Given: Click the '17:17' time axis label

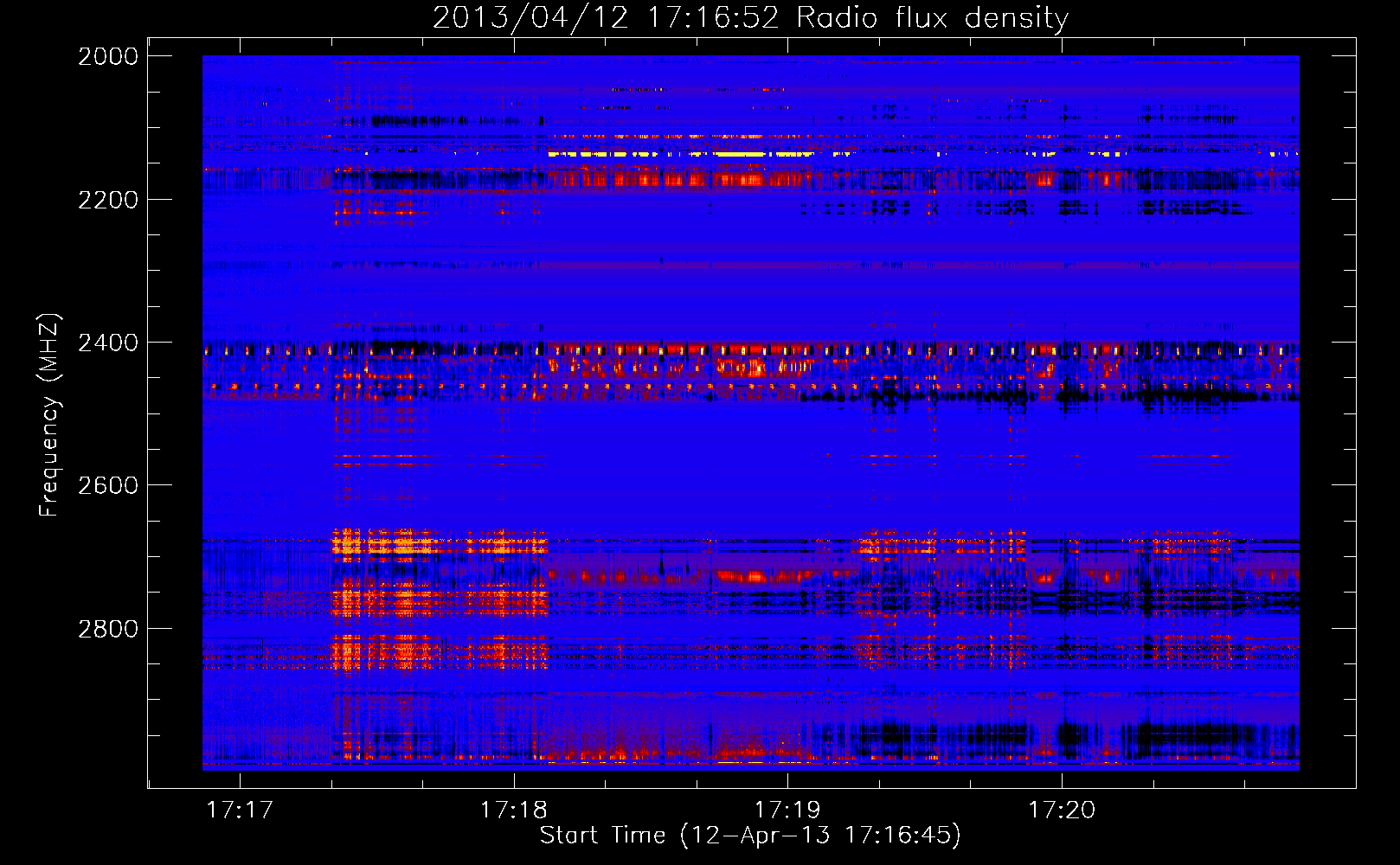Looking at the screenshot, I should tap(240, 811).
